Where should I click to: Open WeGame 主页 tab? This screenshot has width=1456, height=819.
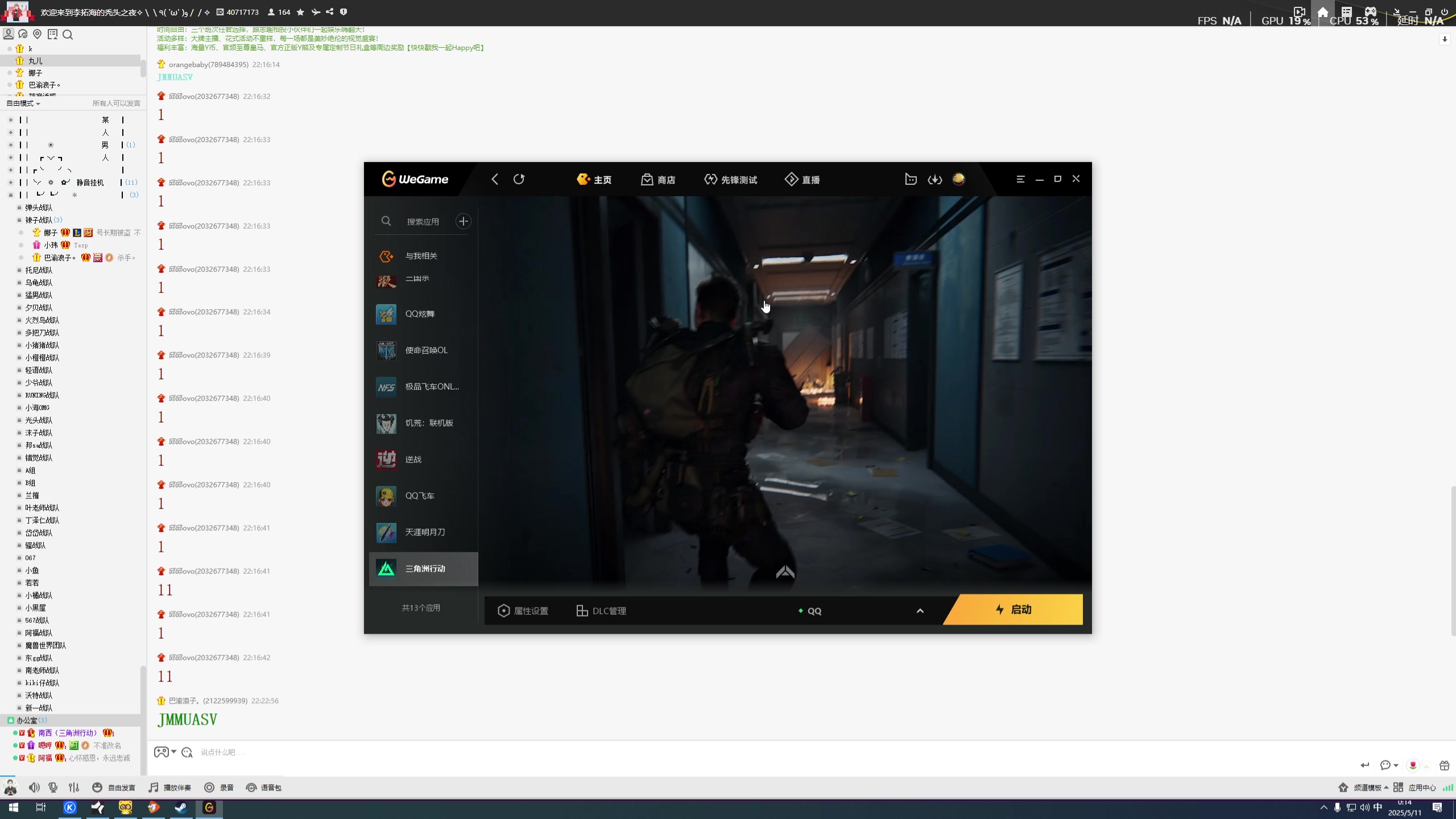[594, 180]
